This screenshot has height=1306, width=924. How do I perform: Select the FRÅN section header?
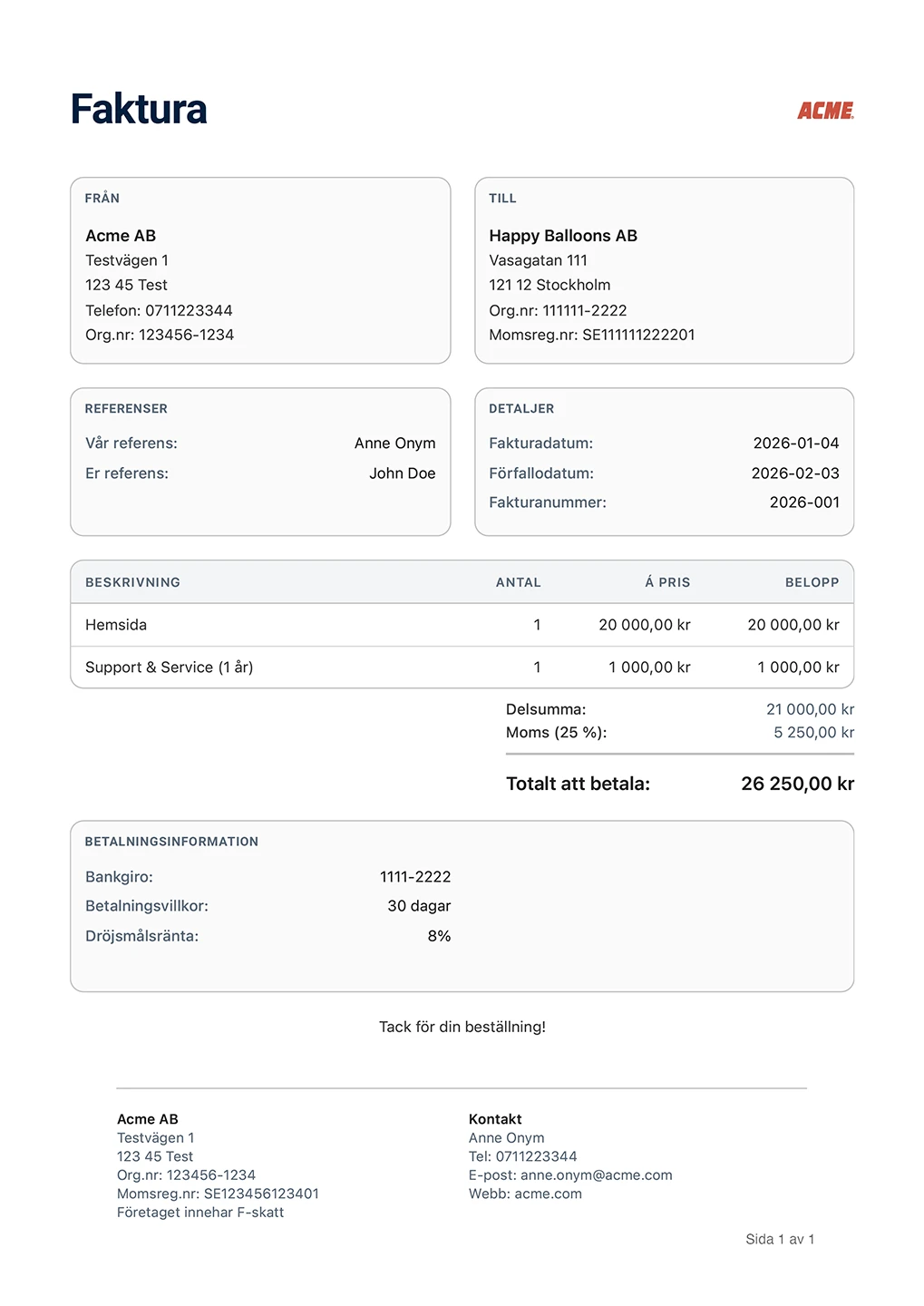tap(101, 198)
